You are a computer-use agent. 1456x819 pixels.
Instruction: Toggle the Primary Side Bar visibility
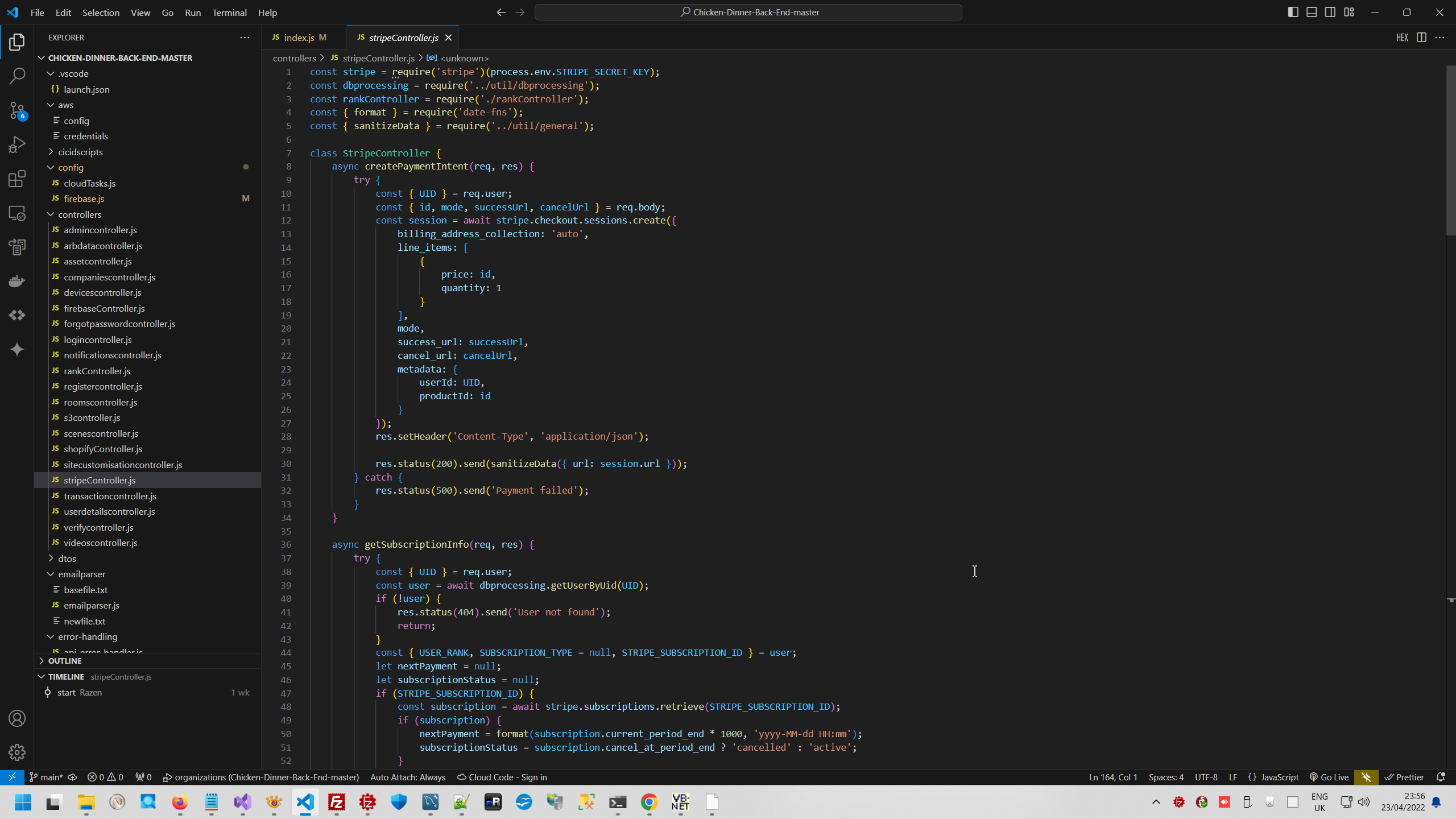tap(1293, 11)
